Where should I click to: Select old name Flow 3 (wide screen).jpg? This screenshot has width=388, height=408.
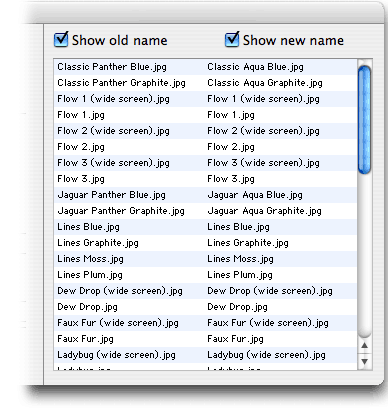113,163
